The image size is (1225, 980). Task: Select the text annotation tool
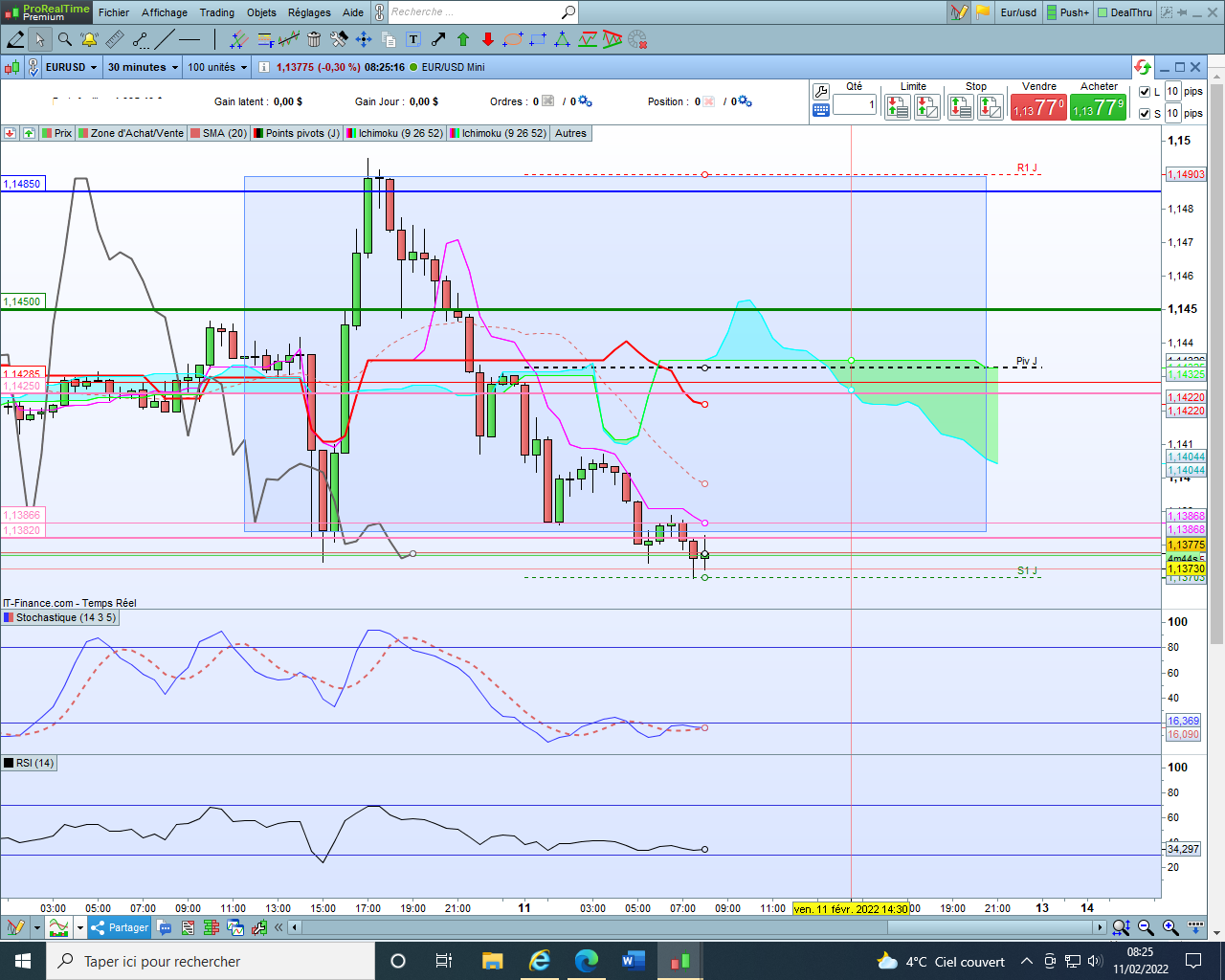413,39
